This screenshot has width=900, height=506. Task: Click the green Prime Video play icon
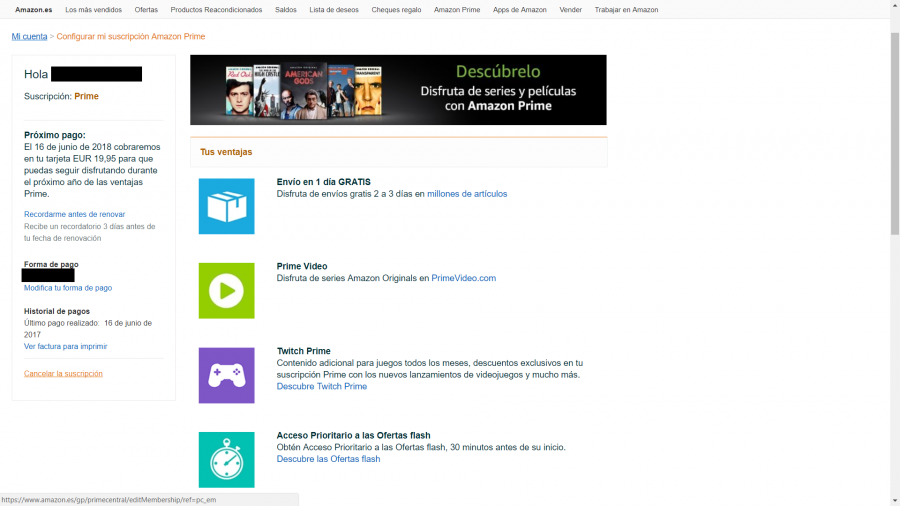click(x=226, y=291)
